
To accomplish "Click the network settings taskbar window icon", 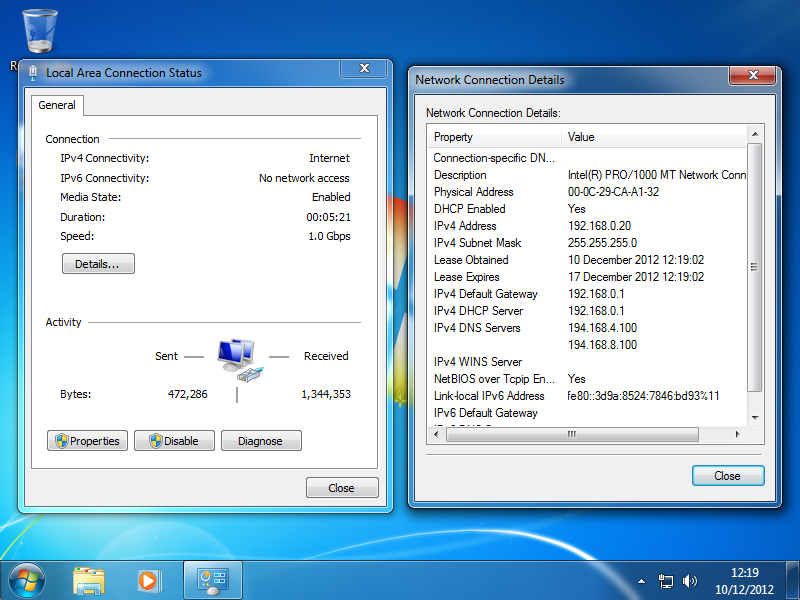I will coord(213,579).
